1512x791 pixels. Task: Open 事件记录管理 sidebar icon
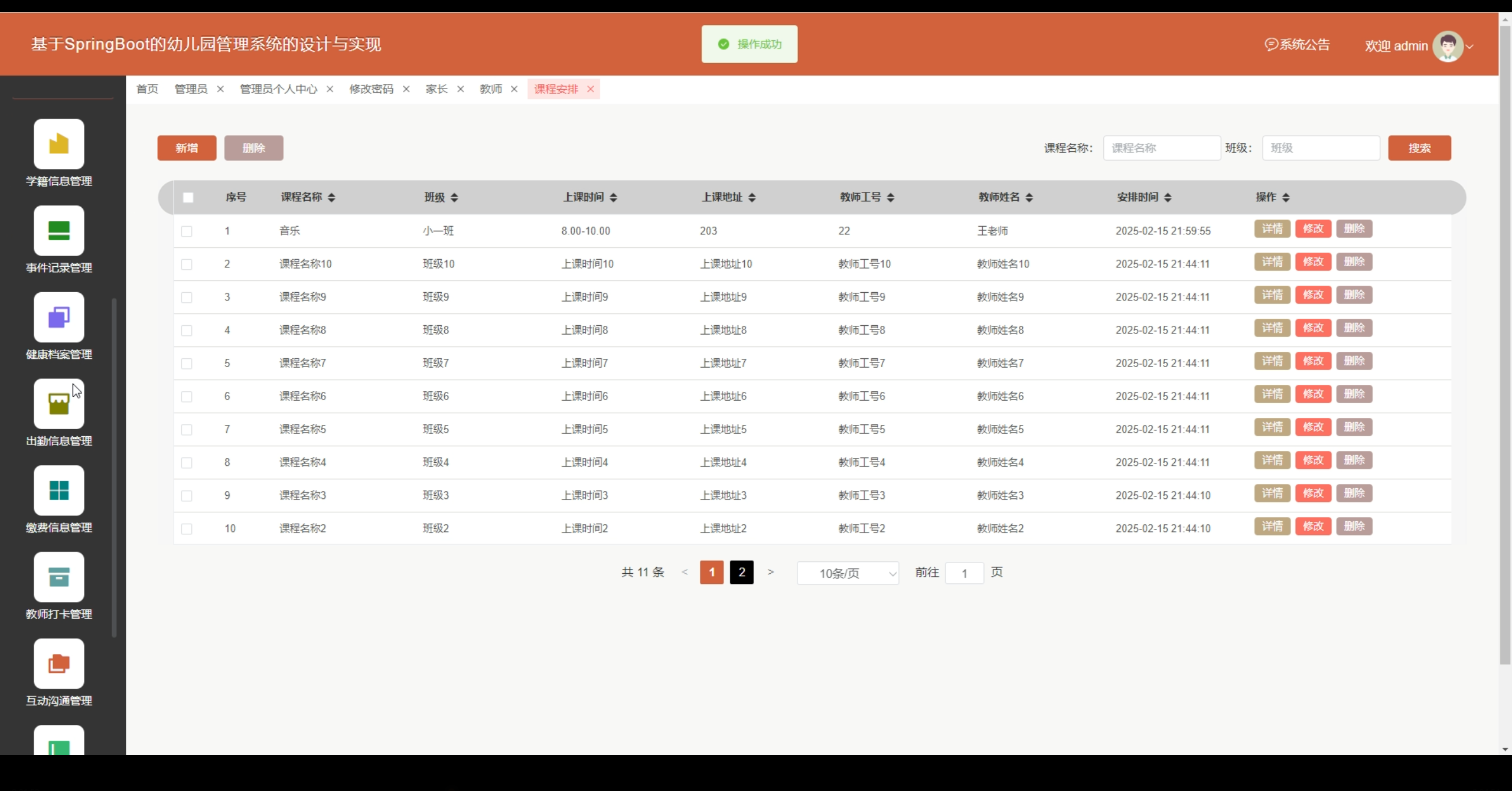[59, 231]
